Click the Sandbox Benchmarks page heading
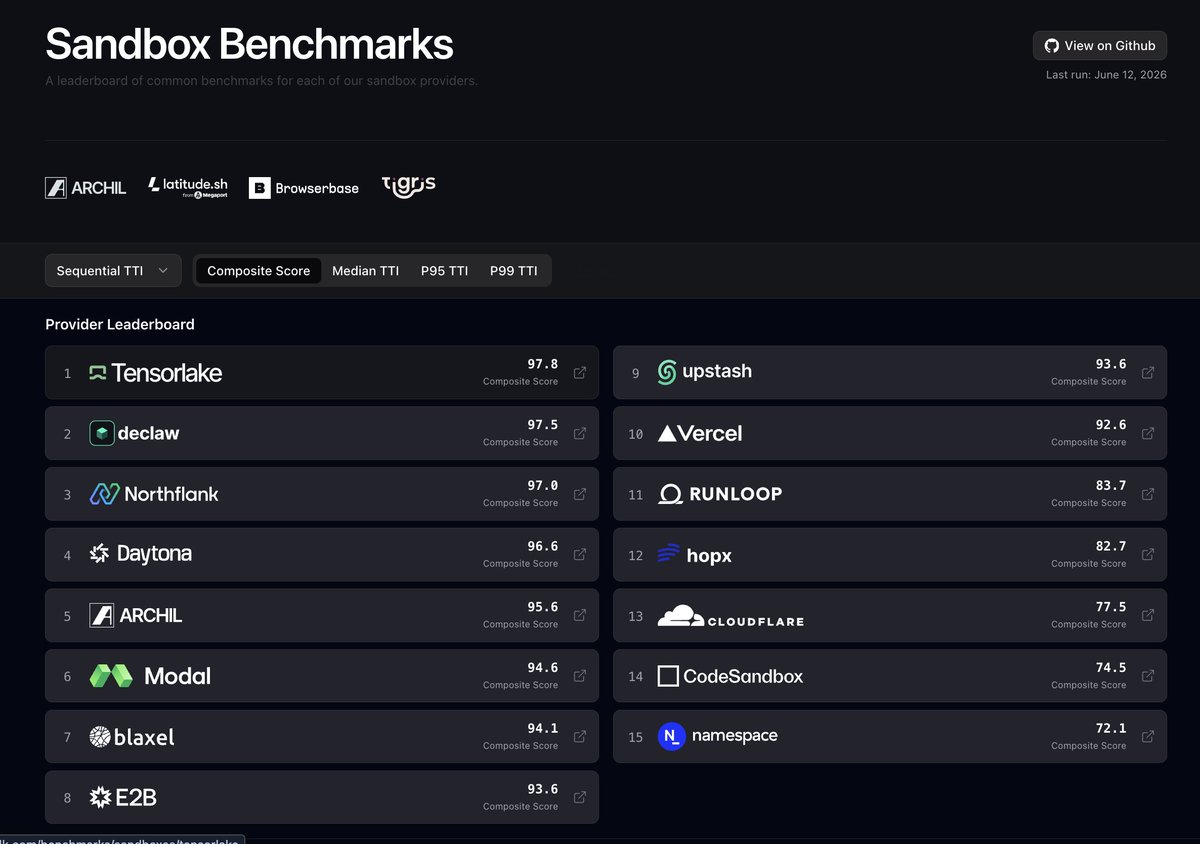This screenshot has height=844, width=1200. (x=249, y=44)
